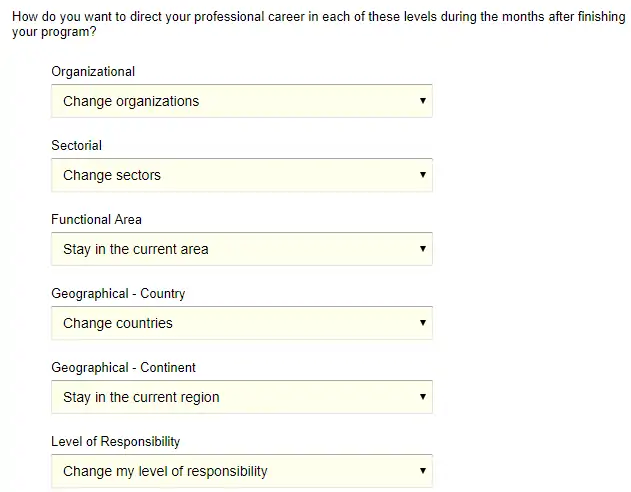The height and width of the screenshot is (492, 631).
Task: Open the Organizational dropdown showing Change organizations
Action: click(x=240, y=101)
